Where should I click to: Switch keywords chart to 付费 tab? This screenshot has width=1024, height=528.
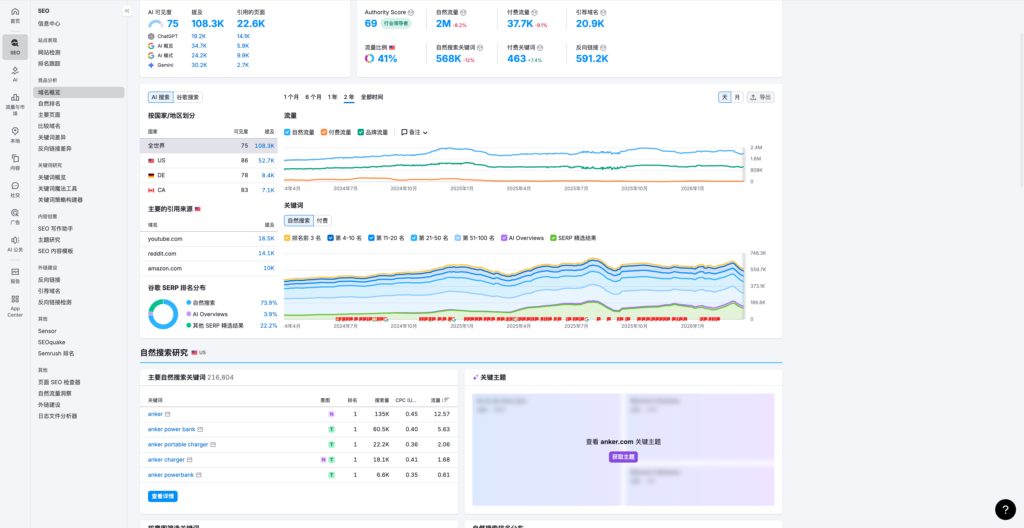323,221
